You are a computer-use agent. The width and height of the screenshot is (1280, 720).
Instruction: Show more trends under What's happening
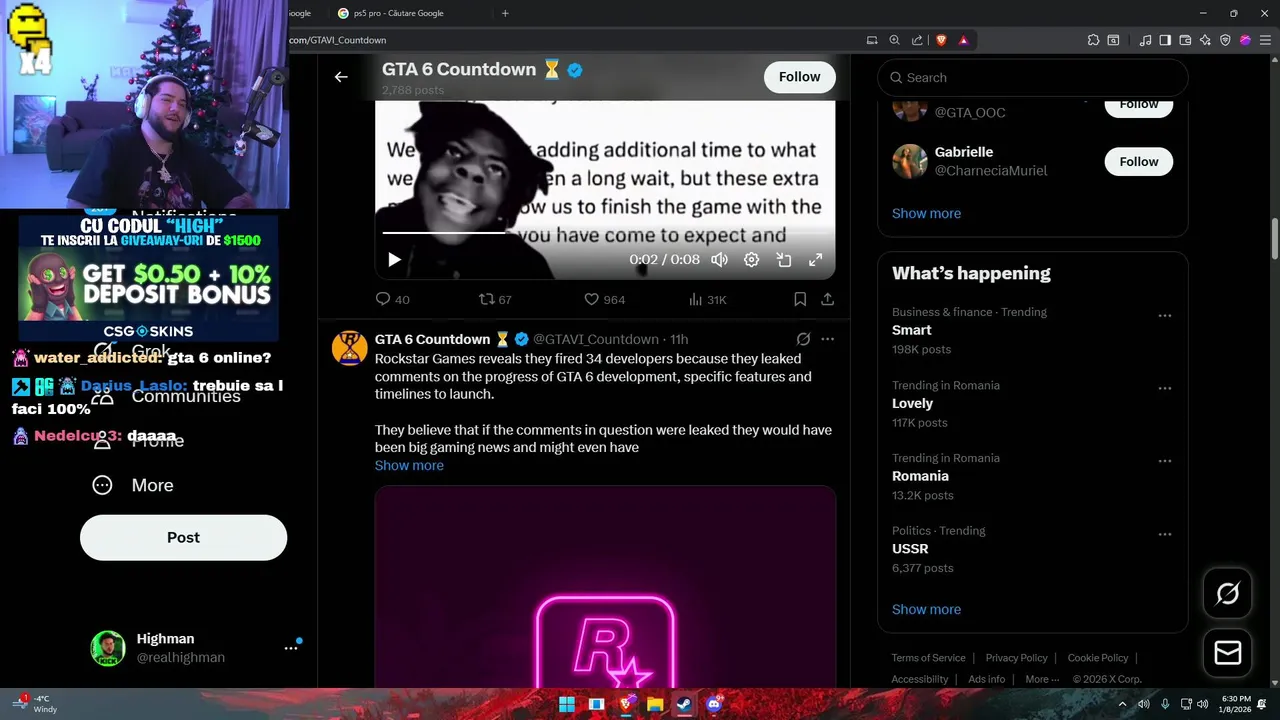[x=926, y=609]
